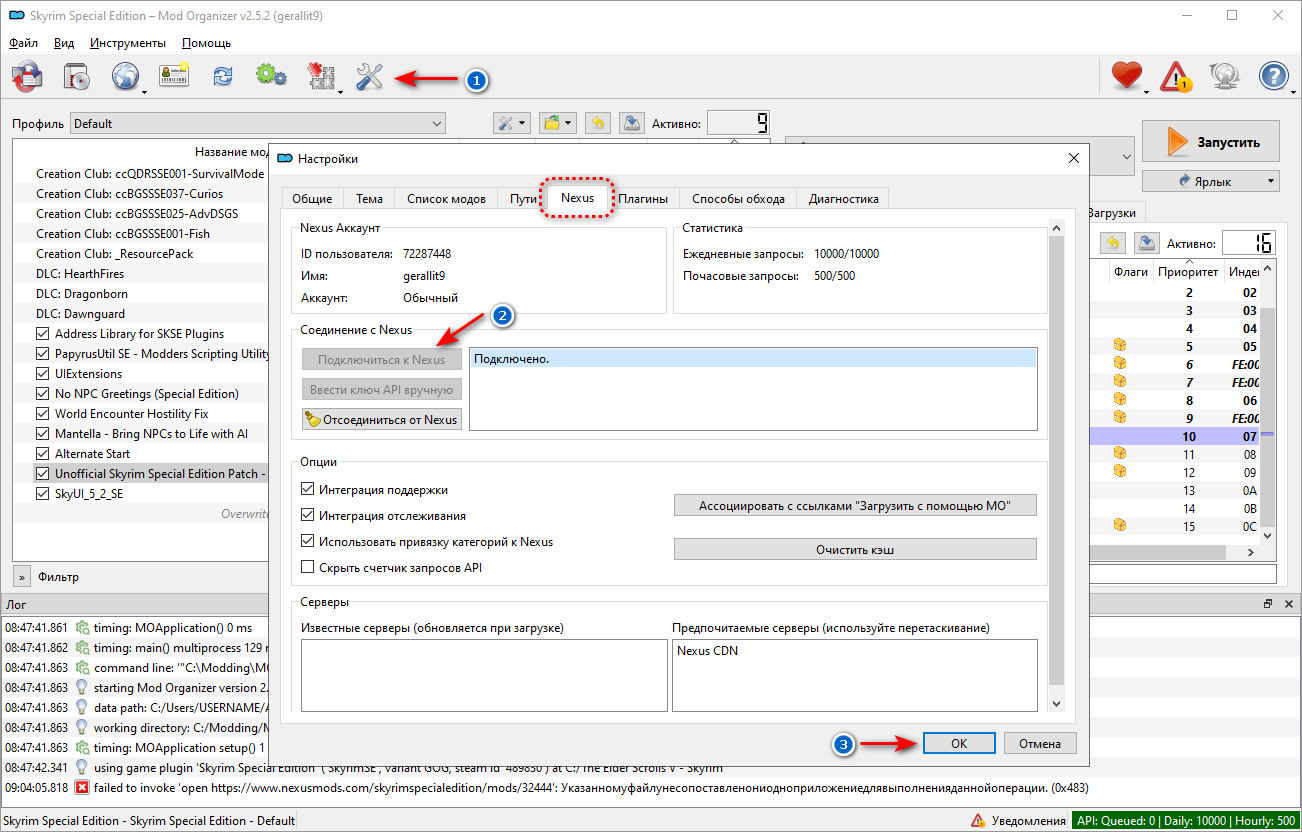Click the Запустить run button

coord(1211,142)
